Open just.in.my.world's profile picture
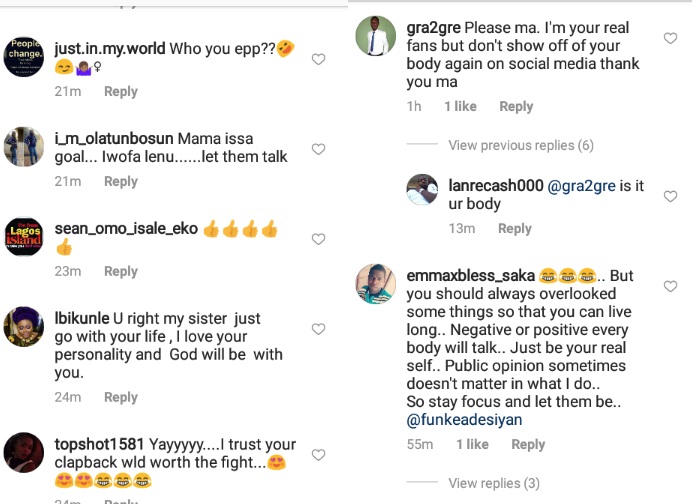Viewport: 700px width, 504px height. coord(23,57)
